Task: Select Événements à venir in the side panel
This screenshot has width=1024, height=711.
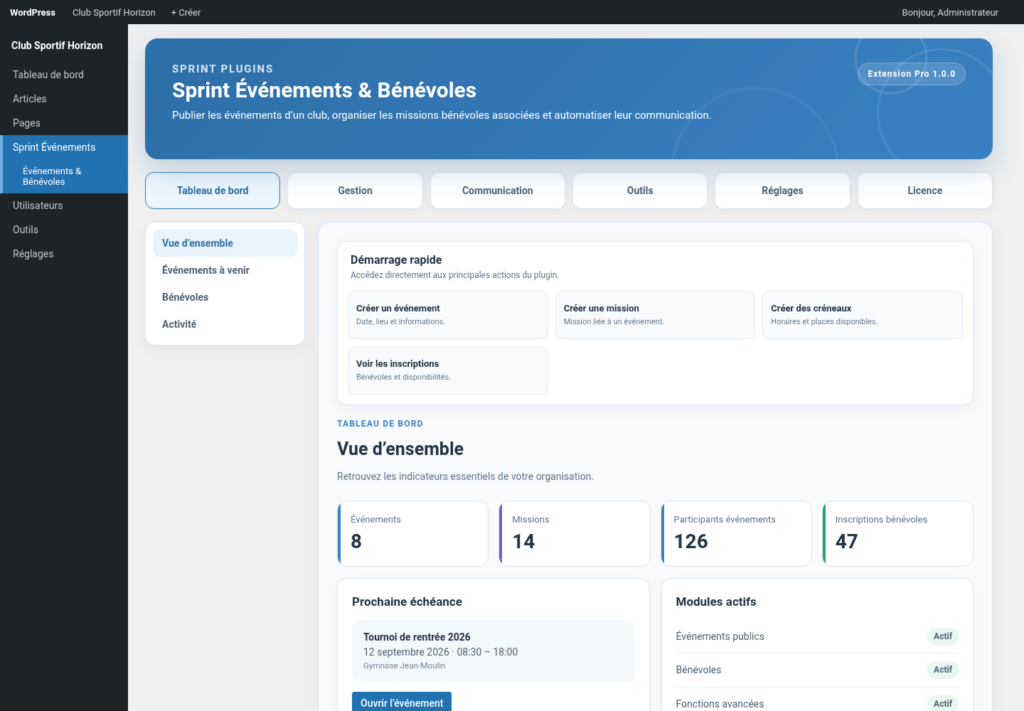Action: tap(225, 270)
